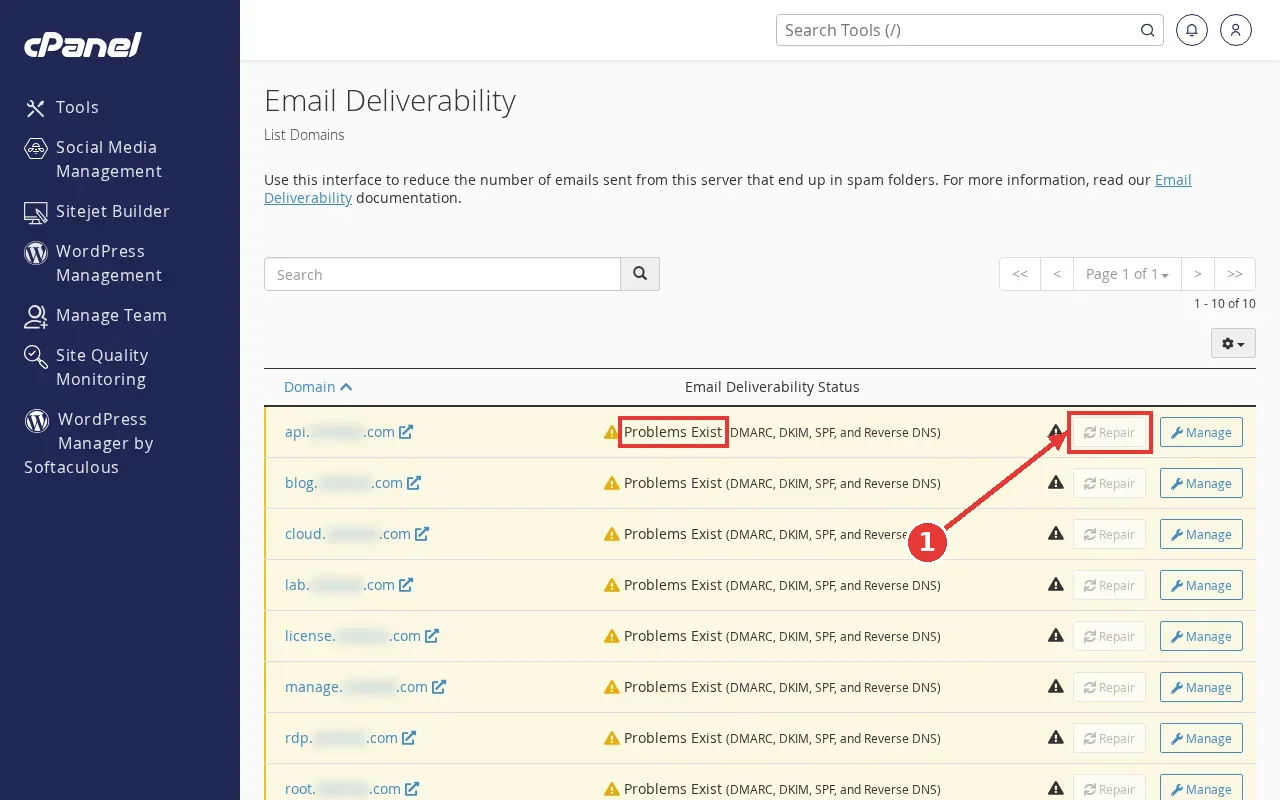The image size is (1280, 800).
Task: Open the rdp domain link
Action: (x=350, y=738)
